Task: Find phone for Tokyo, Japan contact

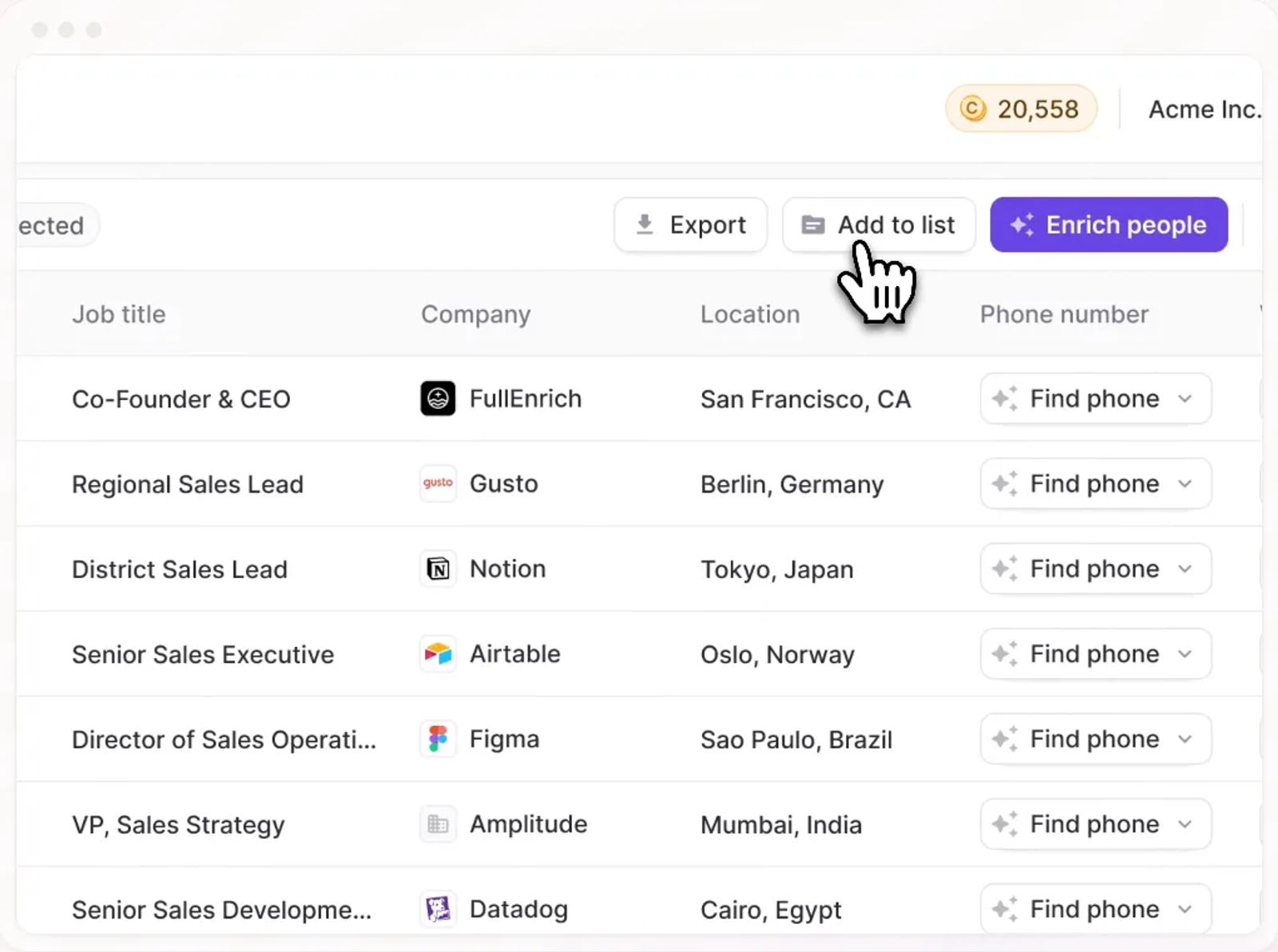Action: tap(1096, 569)
